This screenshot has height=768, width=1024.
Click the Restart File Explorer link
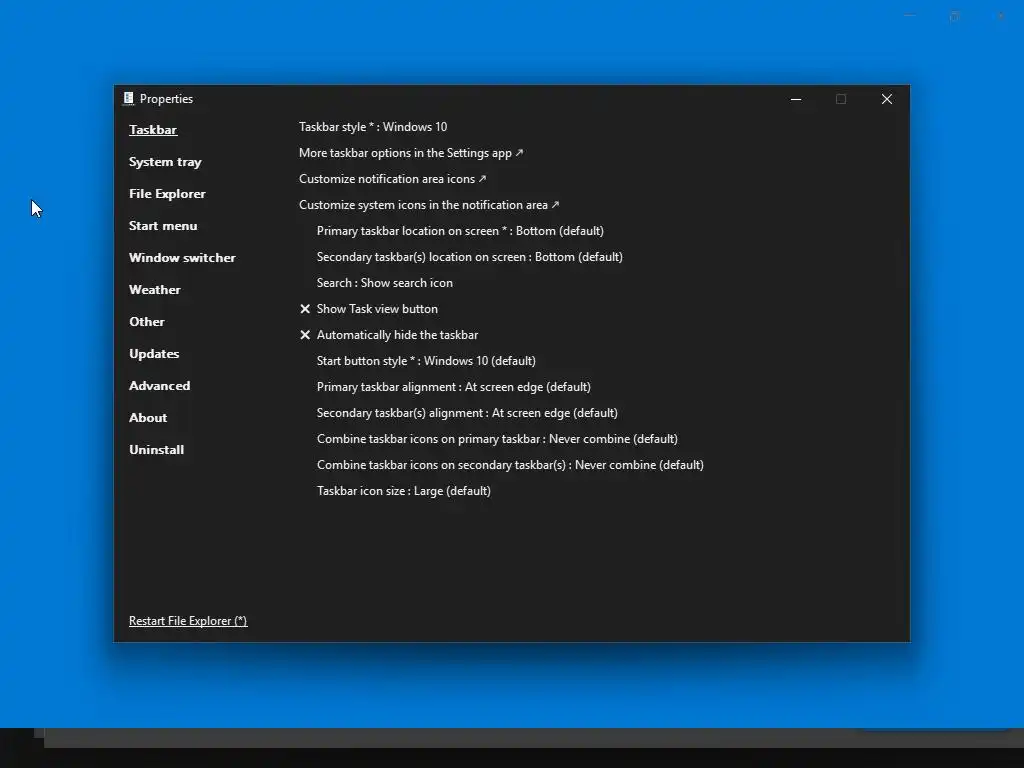coord(188,621)
